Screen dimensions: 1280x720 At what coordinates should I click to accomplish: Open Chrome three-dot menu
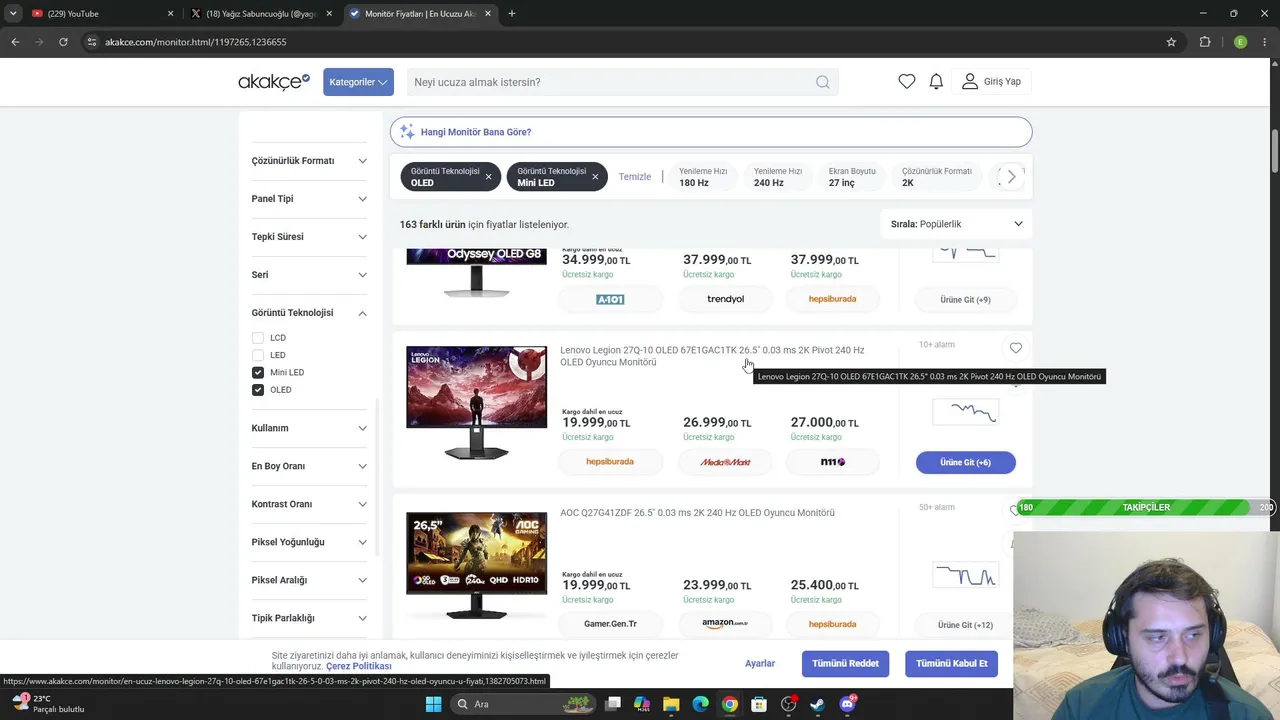(x=1267, y=42)
